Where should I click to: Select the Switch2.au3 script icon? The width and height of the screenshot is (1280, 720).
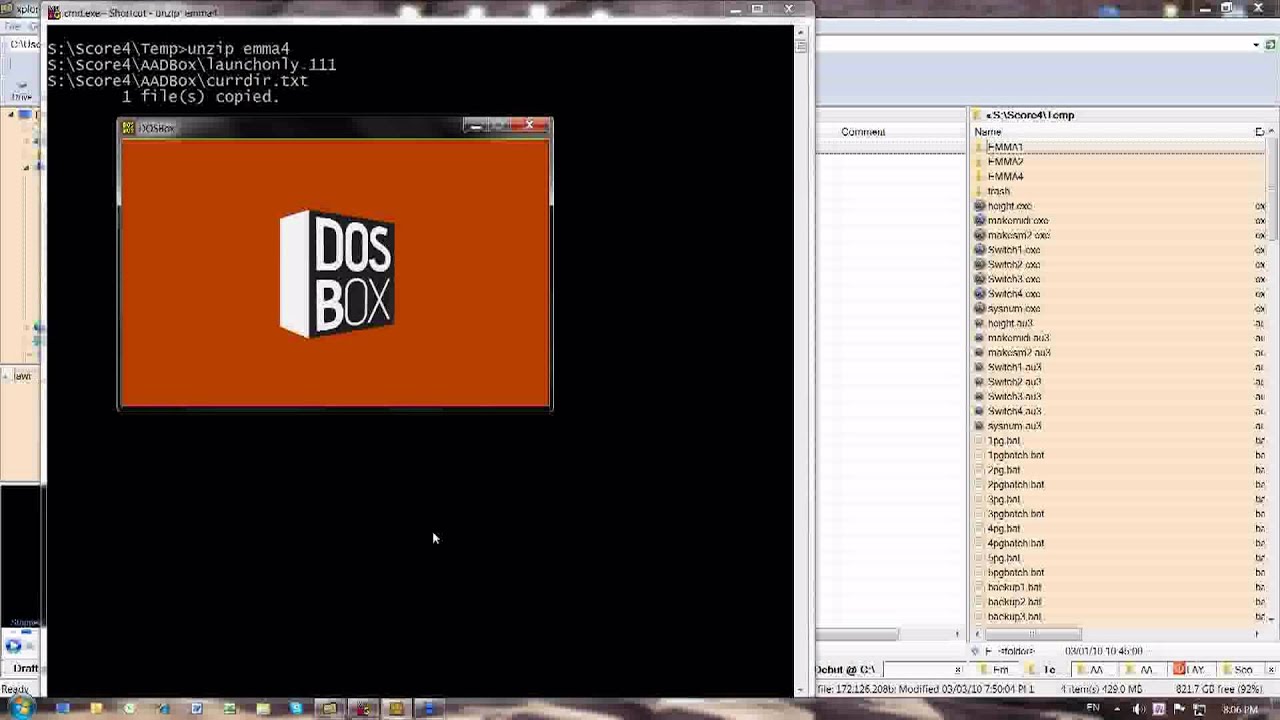[980, 382]
